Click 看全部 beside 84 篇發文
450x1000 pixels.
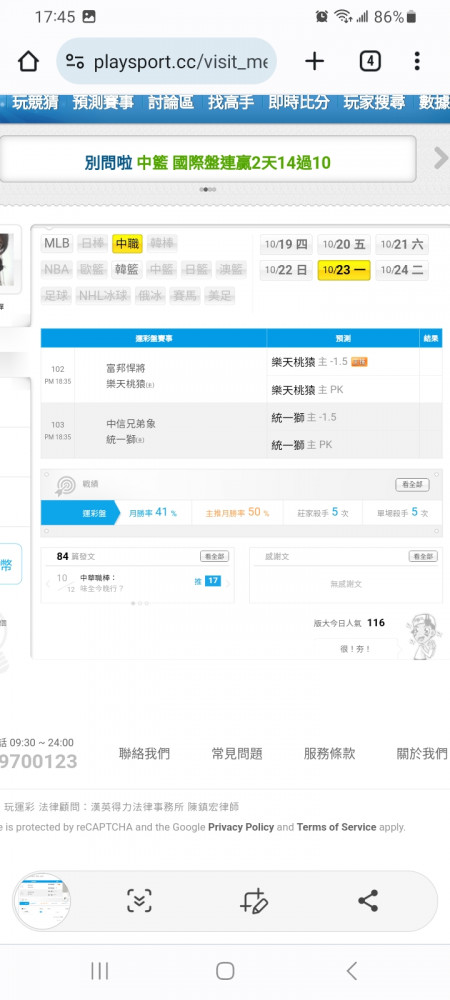214,557
